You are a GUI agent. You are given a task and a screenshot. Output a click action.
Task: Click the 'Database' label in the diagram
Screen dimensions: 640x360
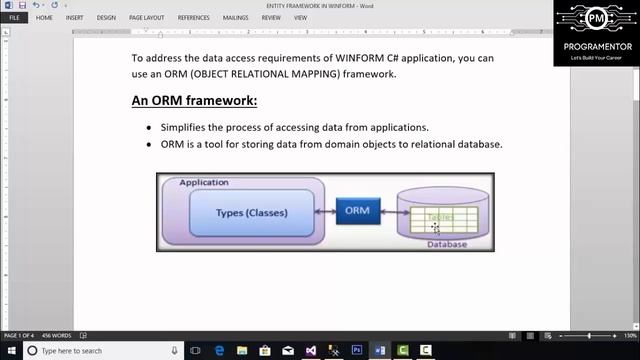click(x=447, y=244)
